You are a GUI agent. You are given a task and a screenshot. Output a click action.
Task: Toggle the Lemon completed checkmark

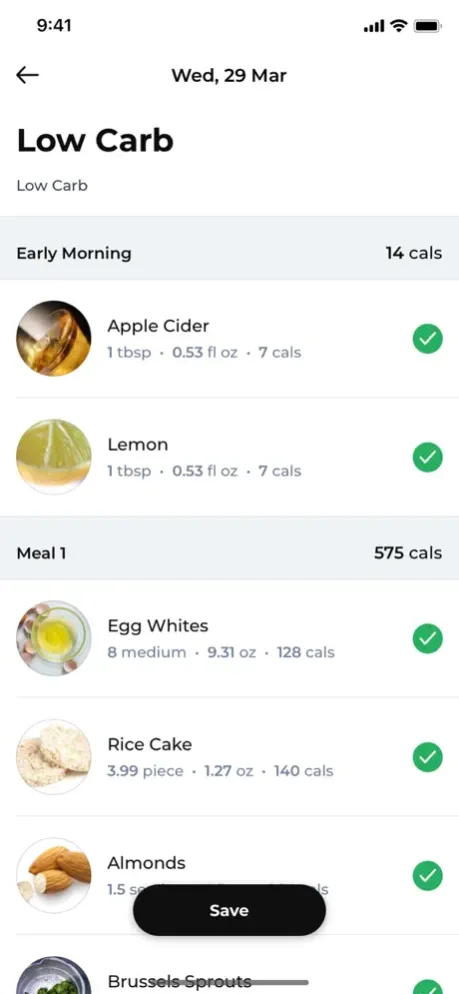coord(427,457)
